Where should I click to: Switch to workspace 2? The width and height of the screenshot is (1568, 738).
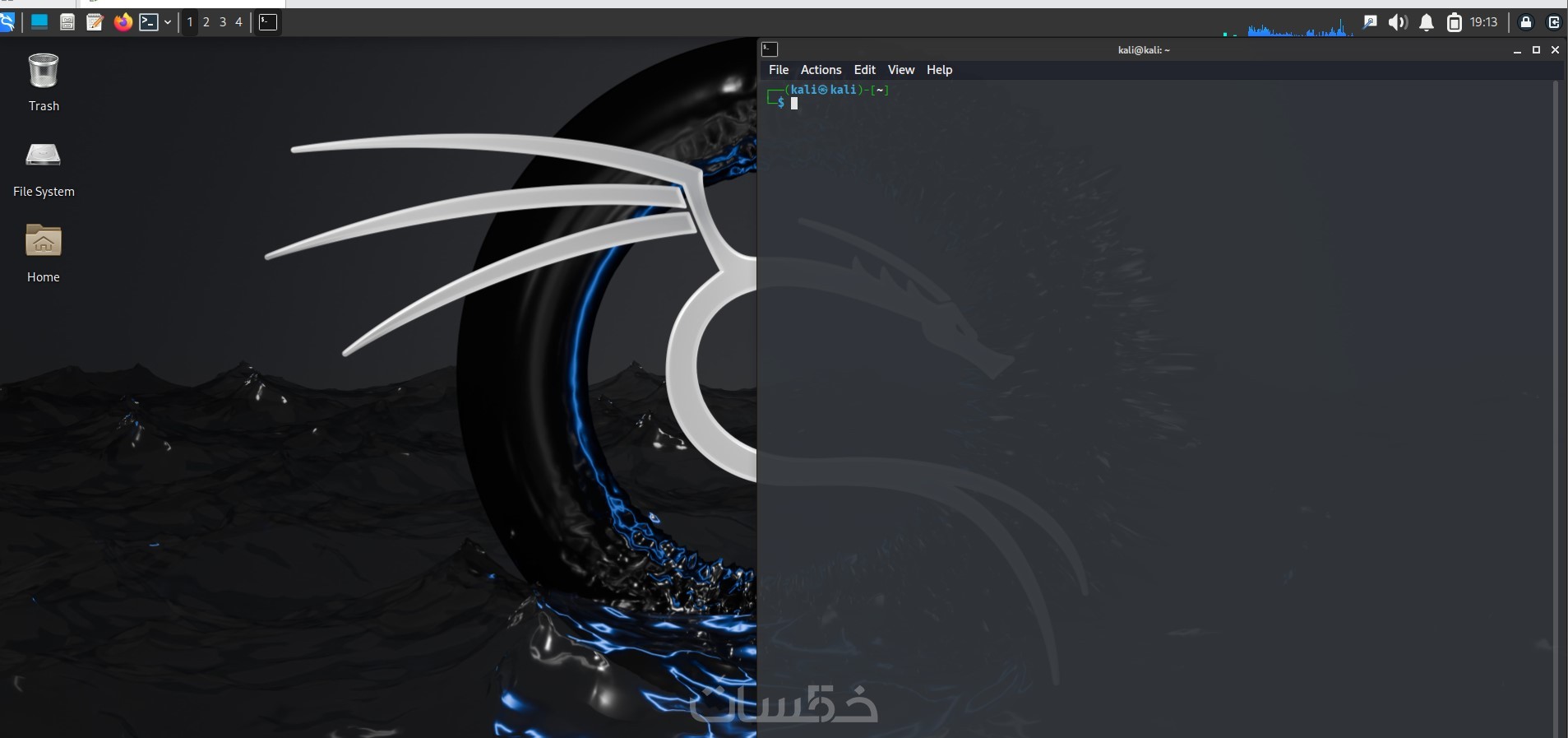206,22
